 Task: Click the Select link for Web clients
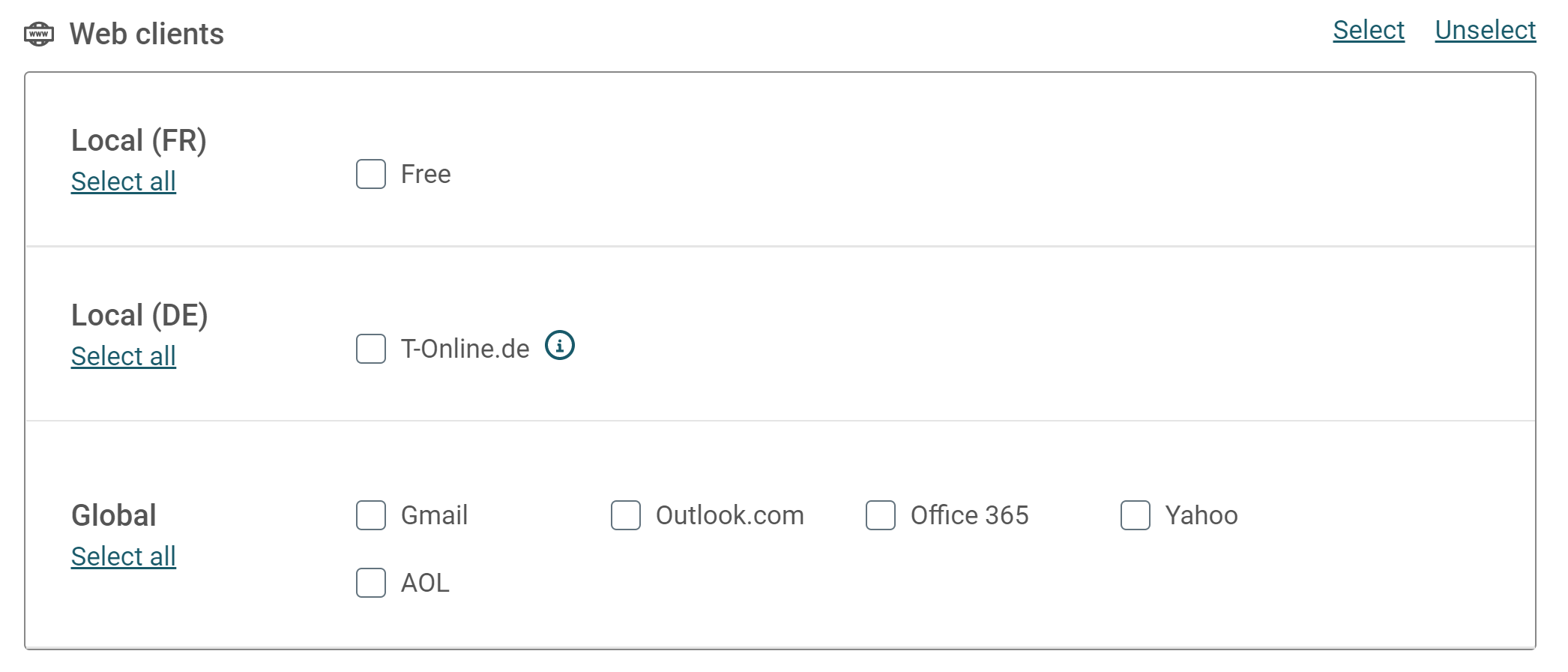click(1369, 30)
